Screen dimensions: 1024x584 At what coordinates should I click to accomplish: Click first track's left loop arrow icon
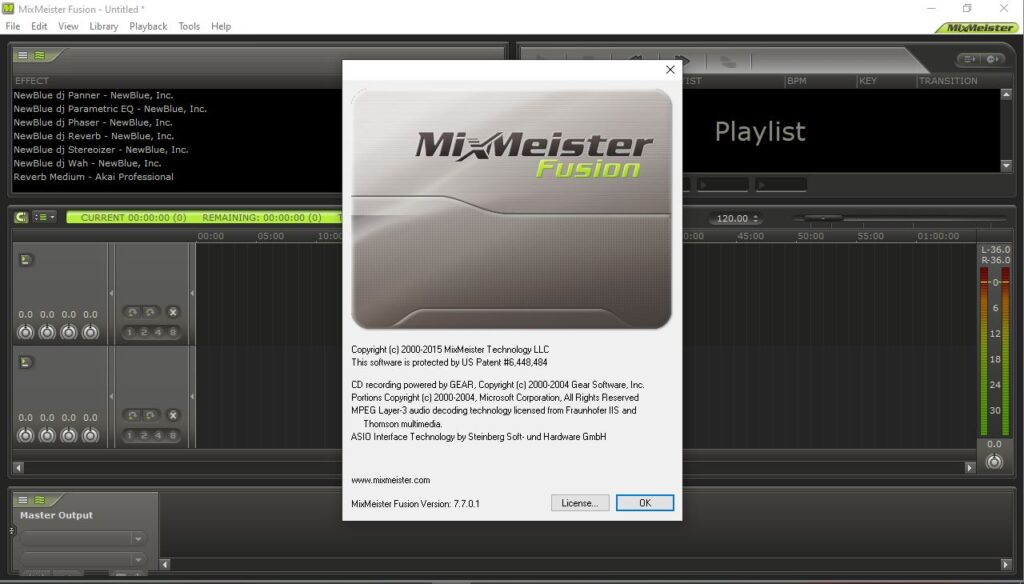tap(133, 312)
